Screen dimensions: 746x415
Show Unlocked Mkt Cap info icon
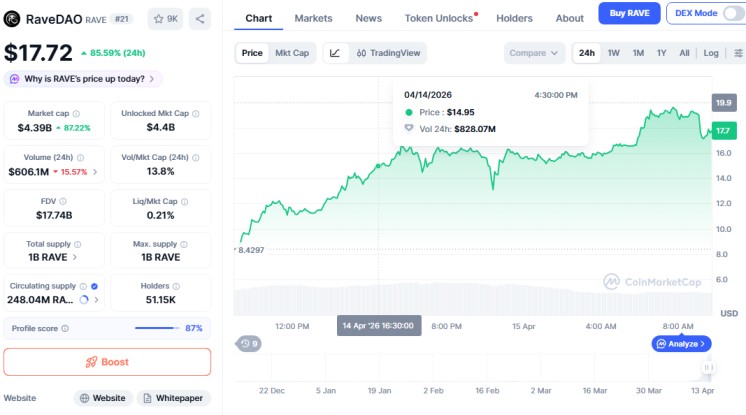(x=196, y=114)
